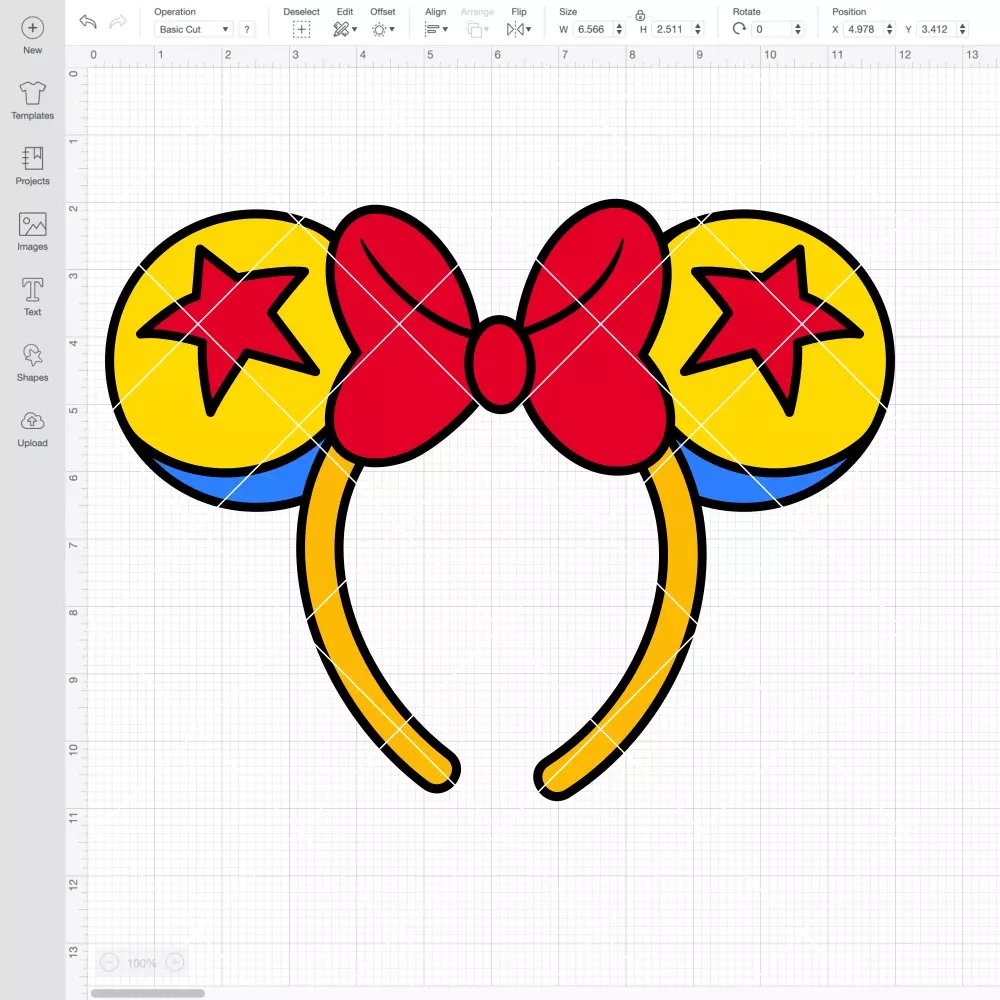Open the Flip dropdown
1000x1000 pixels.
coord(519,29)
